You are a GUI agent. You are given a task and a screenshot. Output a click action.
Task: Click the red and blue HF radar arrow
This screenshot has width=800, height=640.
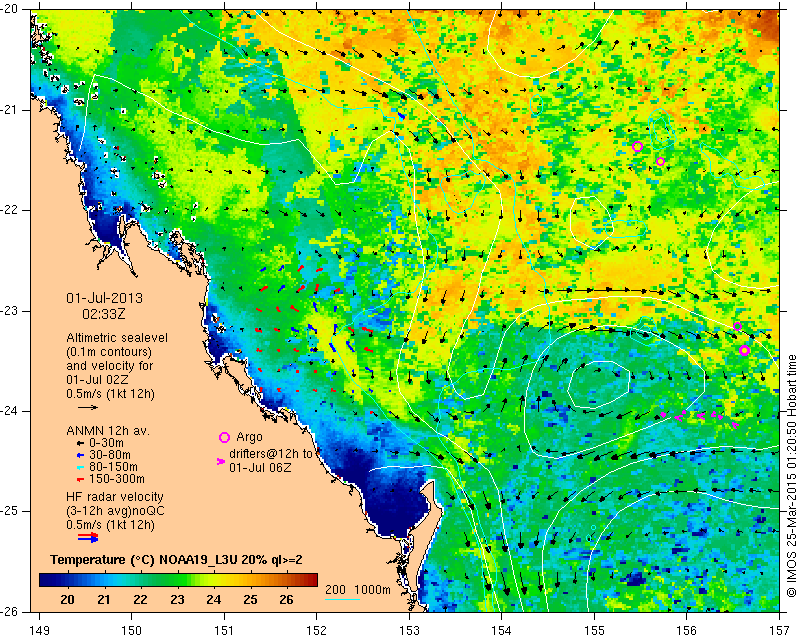[88, 537]
